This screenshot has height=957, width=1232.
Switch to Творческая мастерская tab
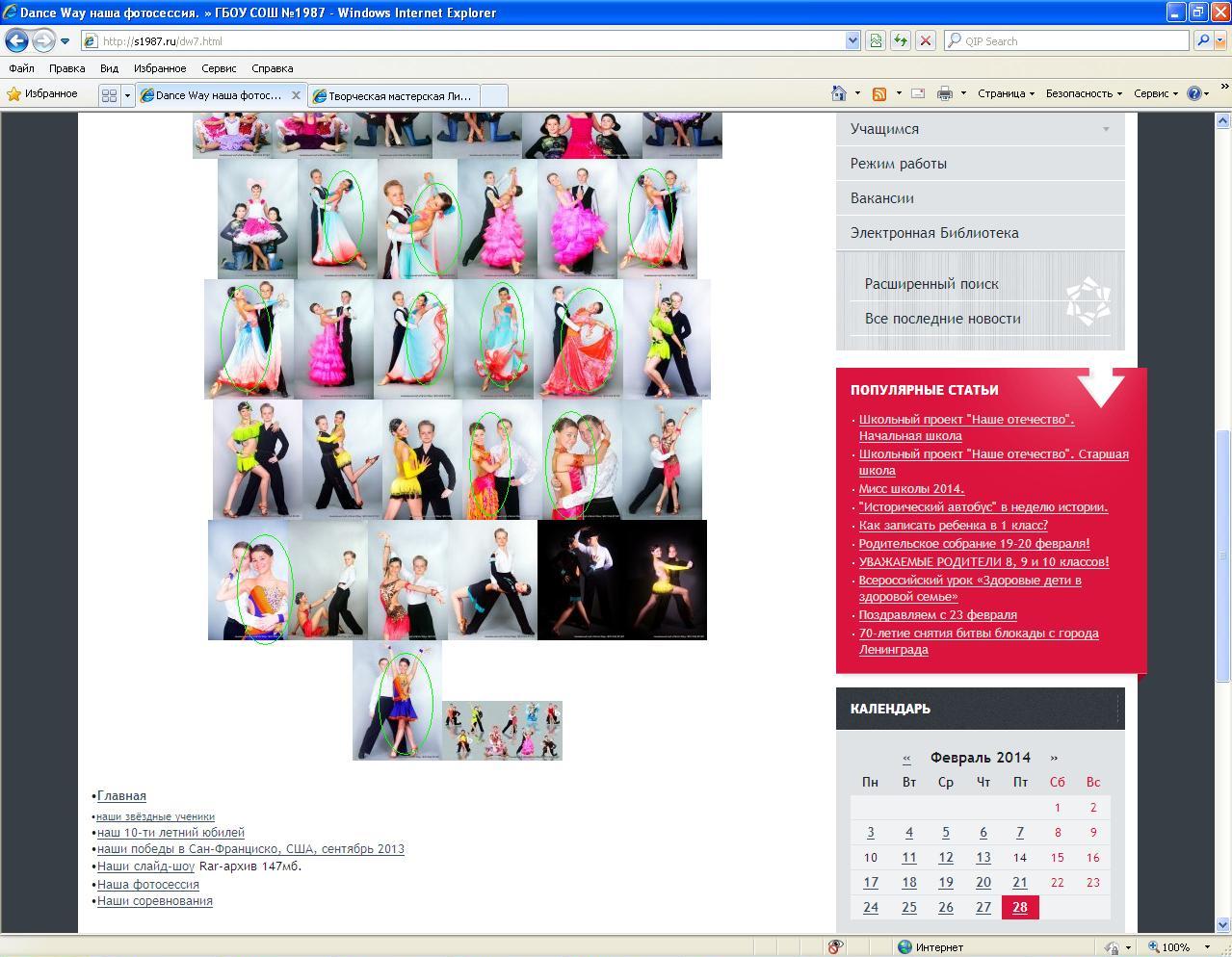click(393, 95)
